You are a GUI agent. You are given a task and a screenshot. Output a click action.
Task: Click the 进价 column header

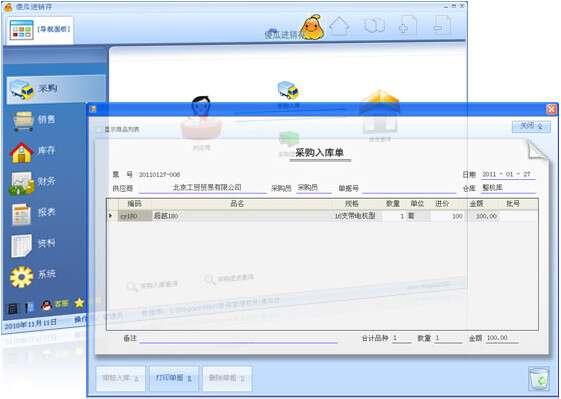442,204
